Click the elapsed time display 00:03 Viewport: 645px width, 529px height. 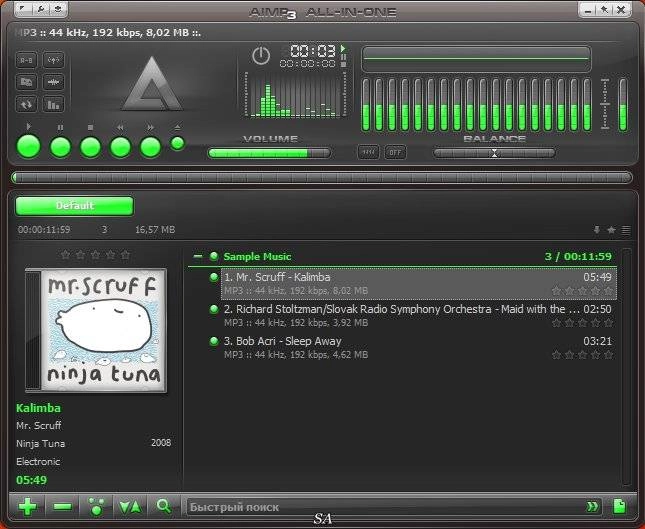[x=313, y=51]
